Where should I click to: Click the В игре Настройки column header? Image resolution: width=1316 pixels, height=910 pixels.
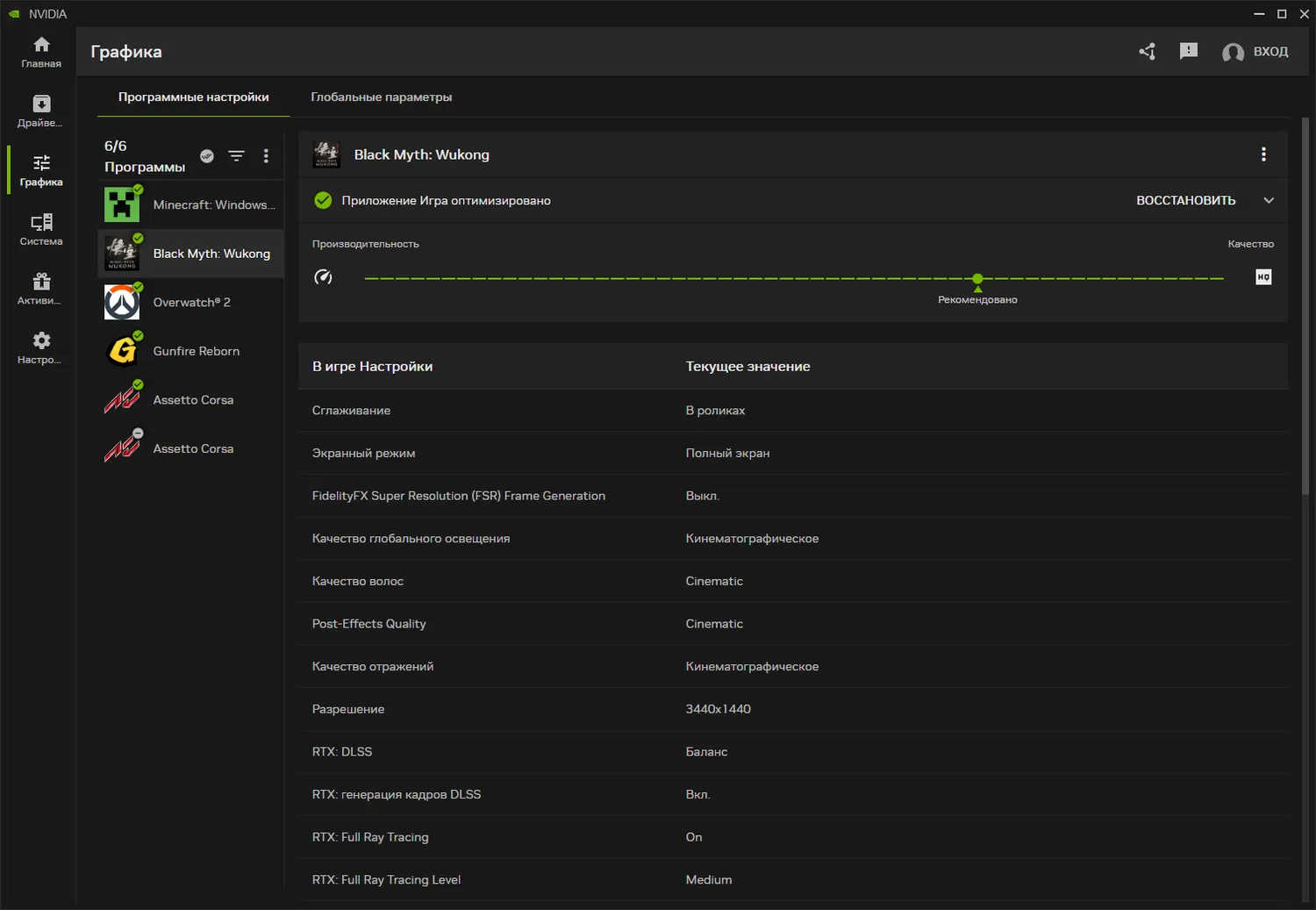coord(372,367)
